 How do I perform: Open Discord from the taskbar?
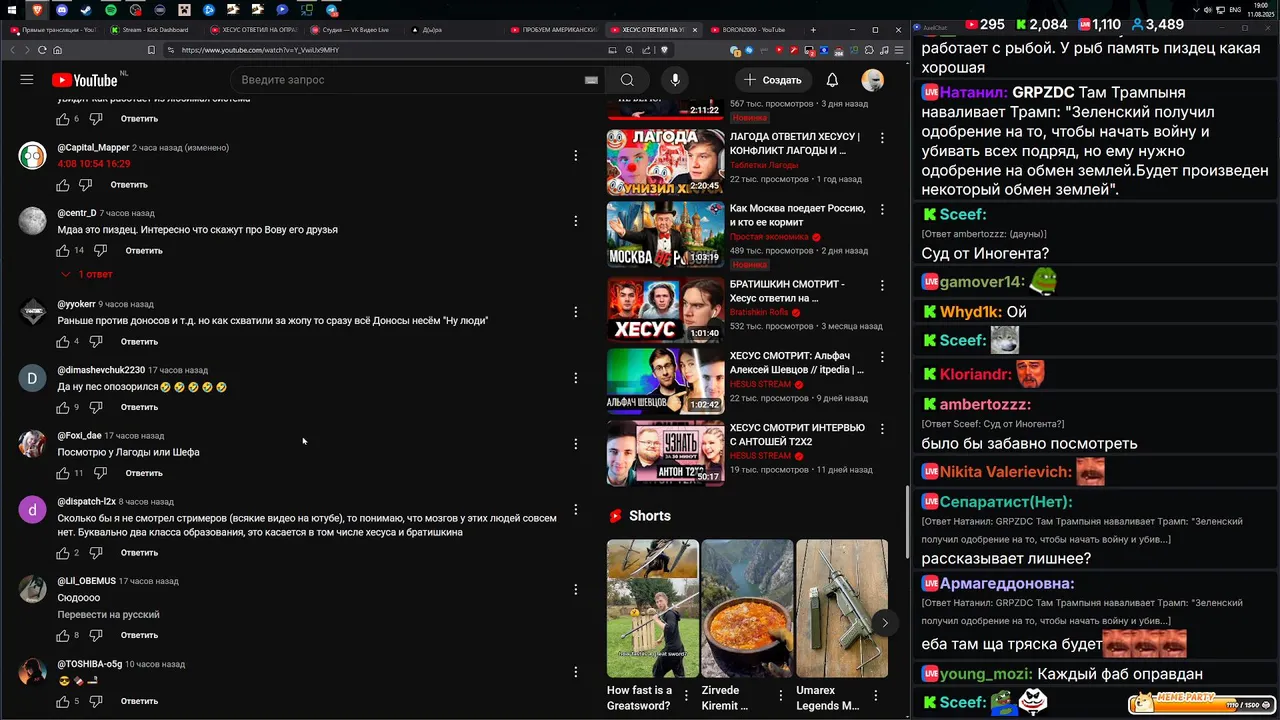[62, 10]
